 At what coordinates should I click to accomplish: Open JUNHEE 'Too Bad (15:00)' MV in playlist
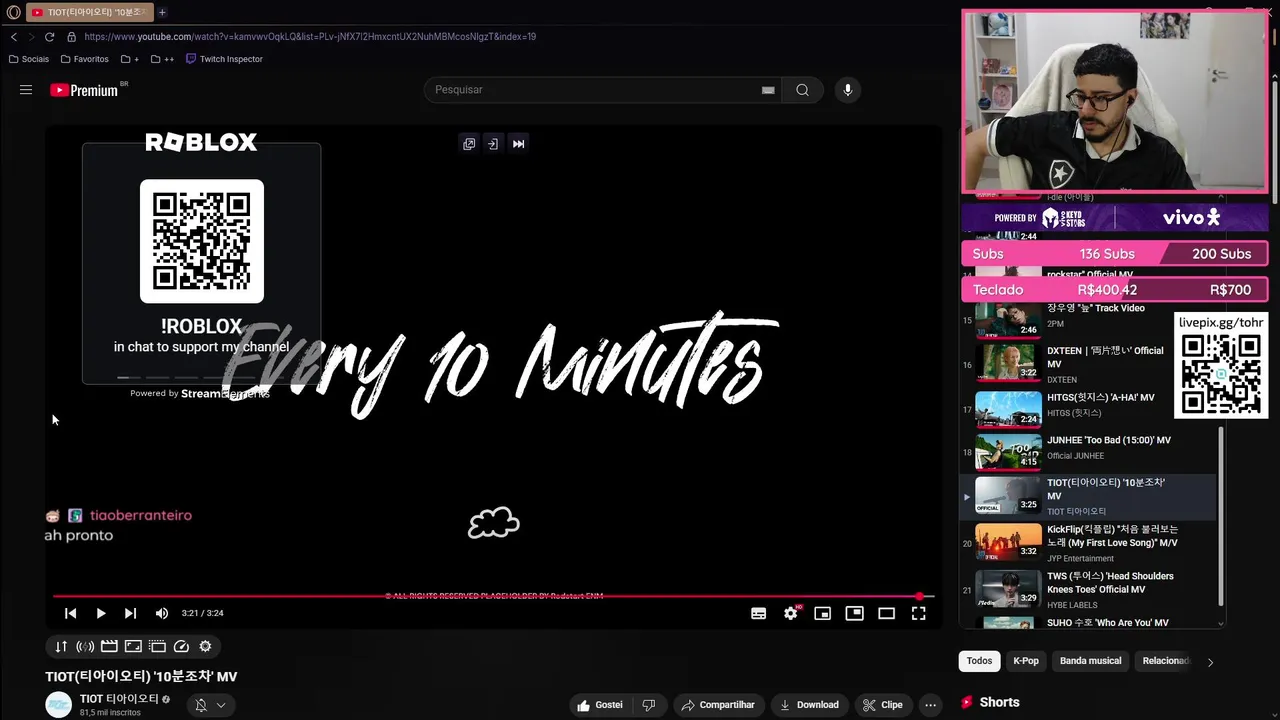tap(1090, 450)
